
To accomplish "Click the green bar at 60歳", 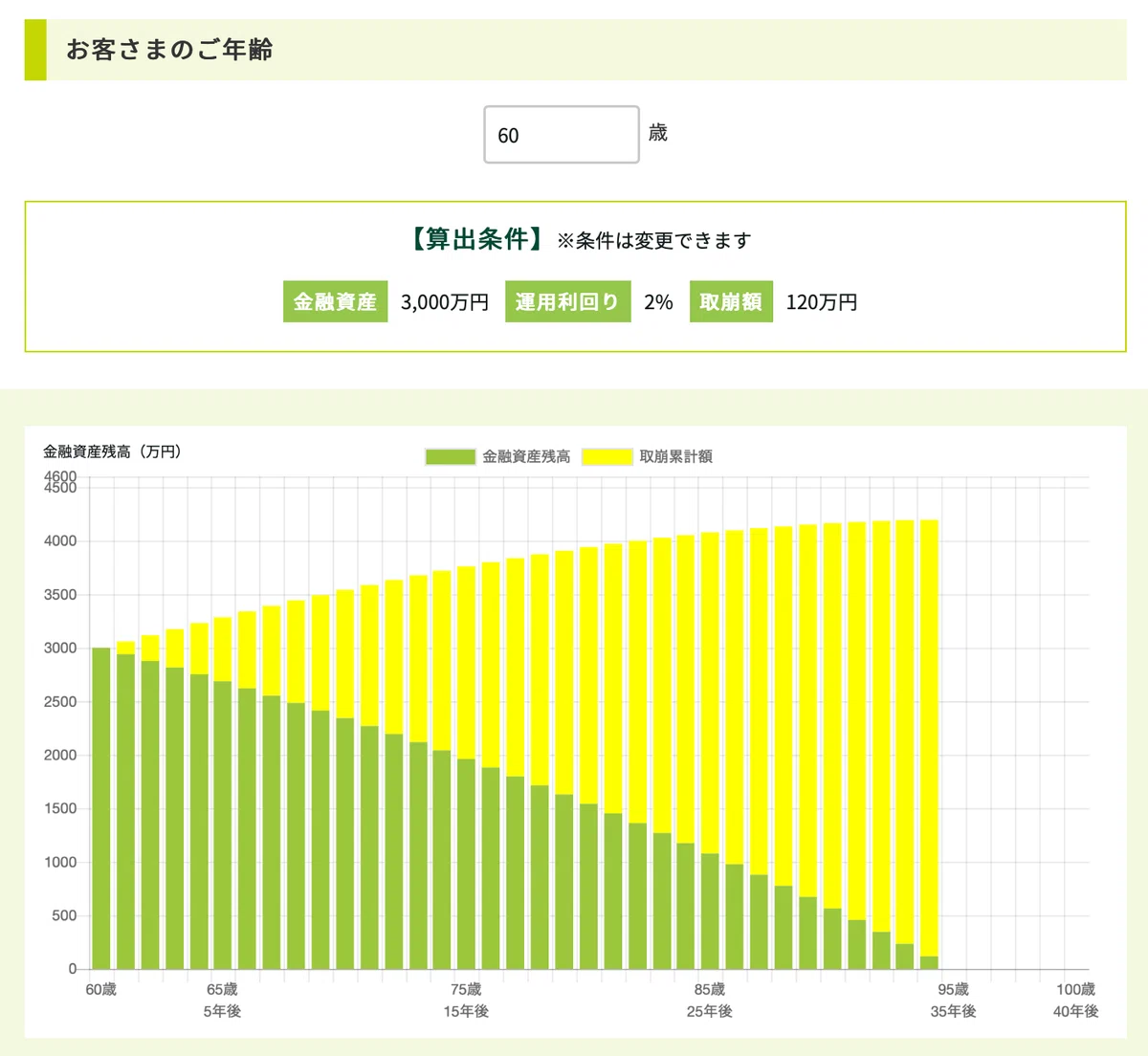I will pyautogui.click(x=100, y=808).
